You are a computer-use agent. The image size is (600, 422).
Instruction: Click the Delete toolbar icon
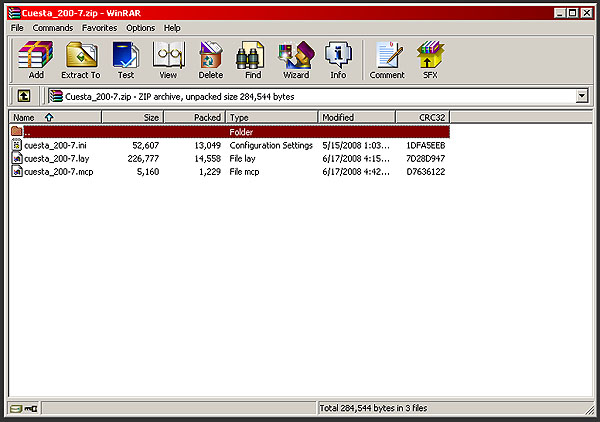pyautogui.click(x=211, y=60)
